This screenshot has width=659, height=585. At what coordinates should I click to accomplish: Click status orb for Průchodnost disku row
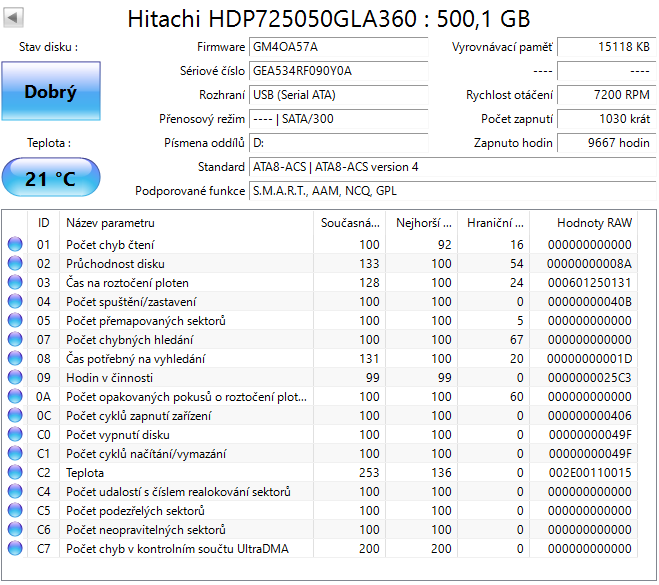click(15, 264)
